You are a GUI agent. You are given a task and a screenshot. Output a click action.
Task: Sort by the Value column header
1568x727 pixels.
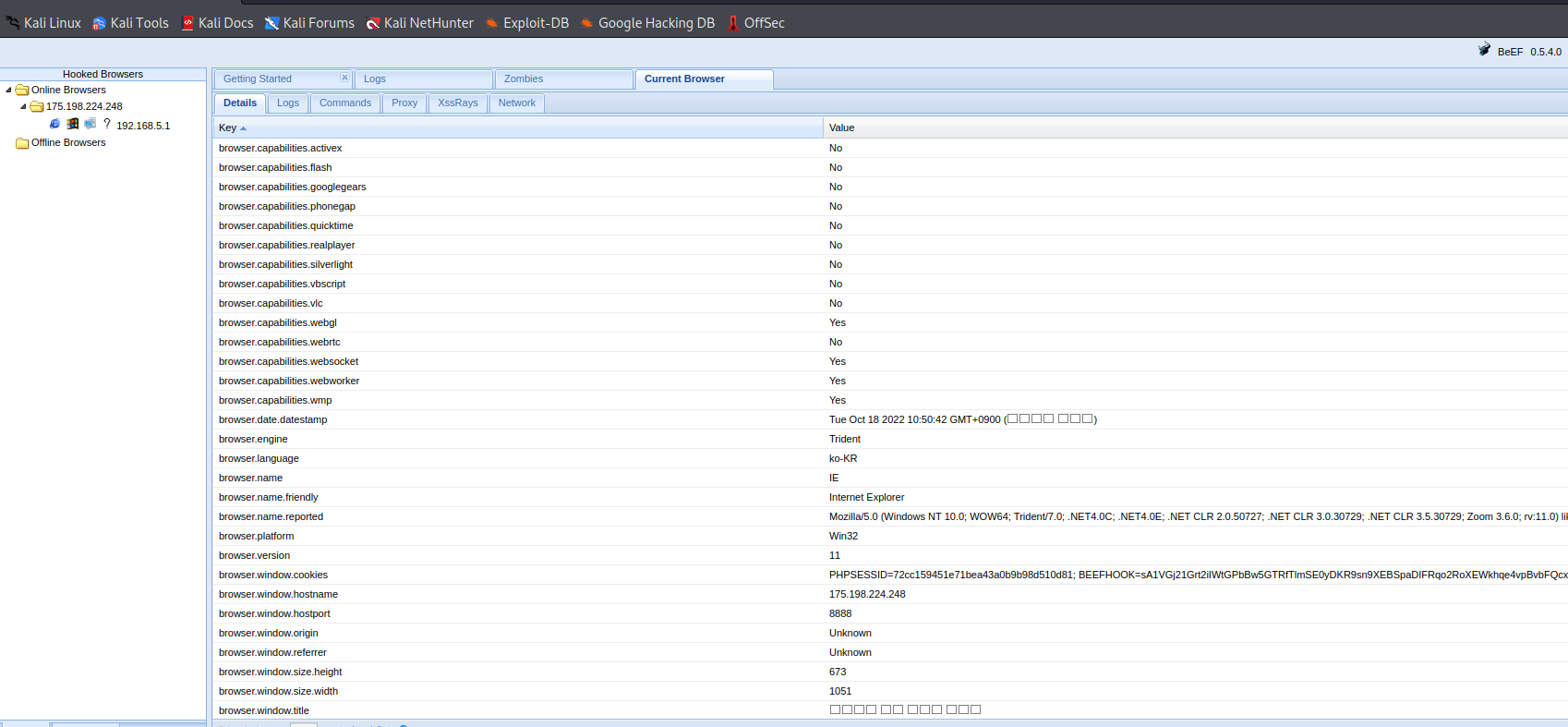pos(1195,127)
